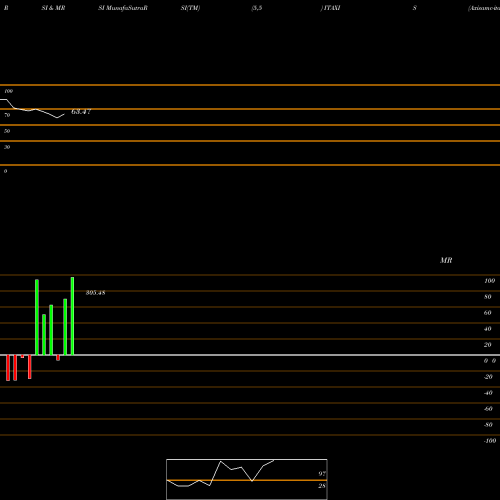500x500 pixels.
Task: Click the 80 label on the MR axis
Action: [488, 297]
